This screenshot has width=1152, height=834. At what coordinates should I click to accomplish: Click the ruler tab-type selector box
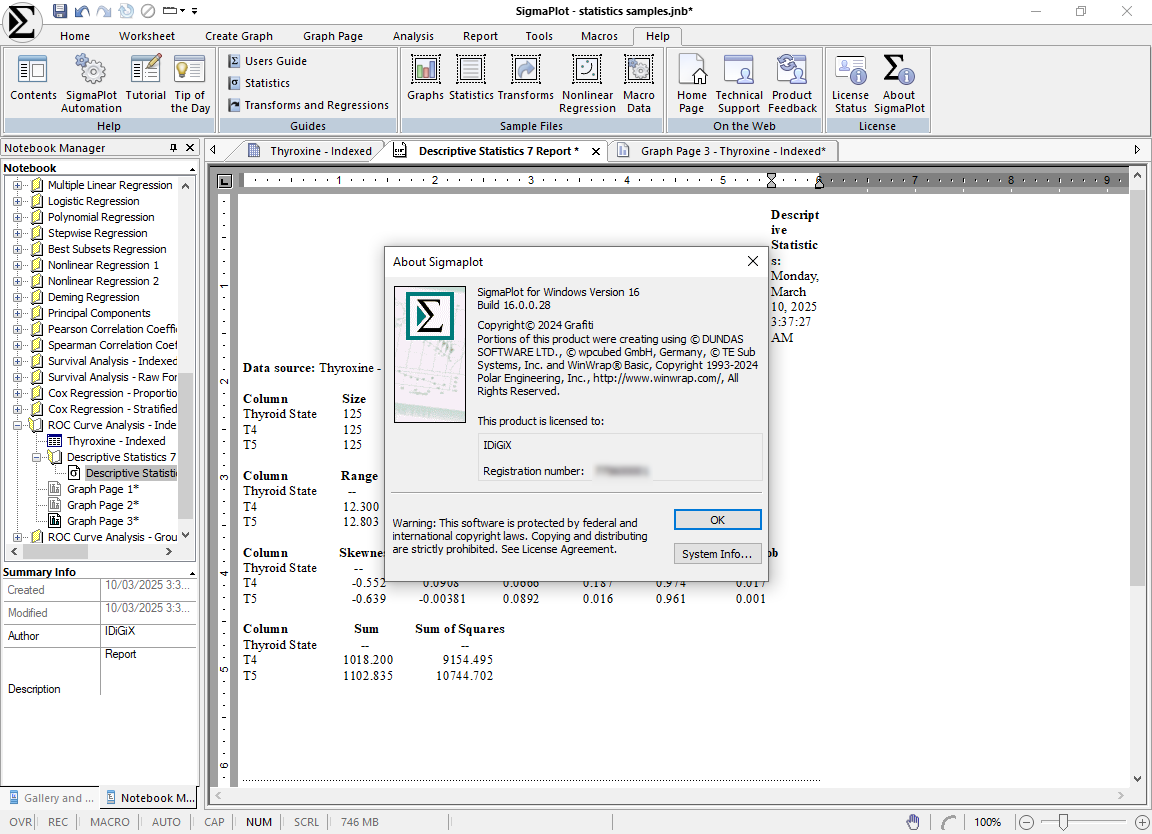tap(225, 180)
